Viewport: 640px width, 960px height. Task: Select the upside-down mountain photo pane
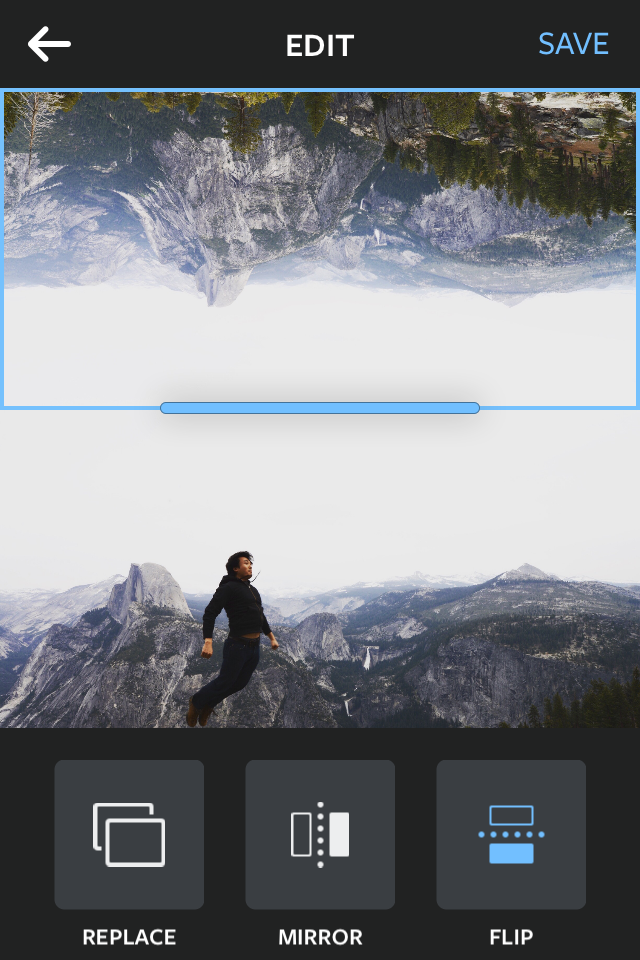click(320, 248)
